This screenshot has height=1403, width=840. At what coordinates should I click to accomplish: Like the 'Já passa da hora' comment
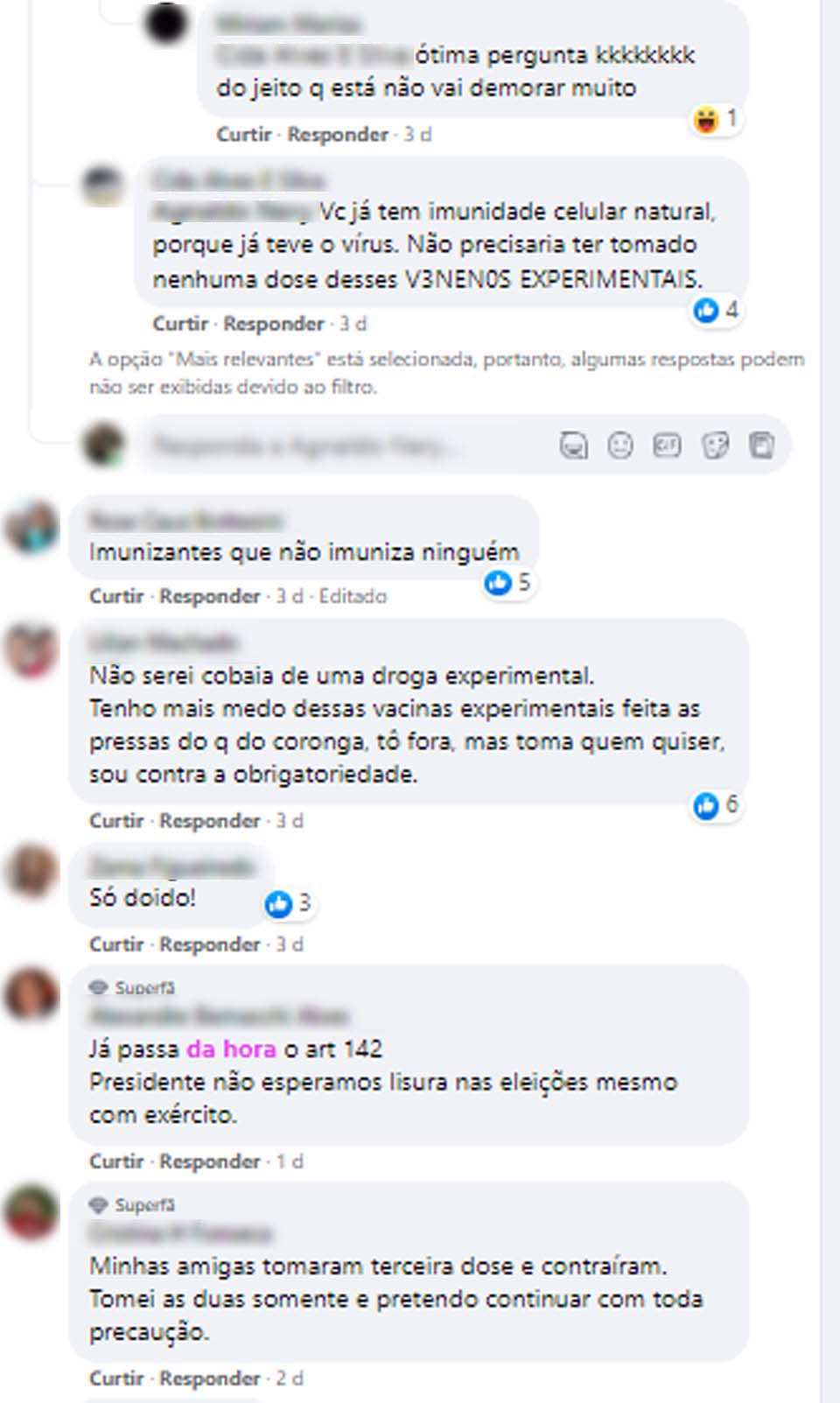pos(116,1162)
